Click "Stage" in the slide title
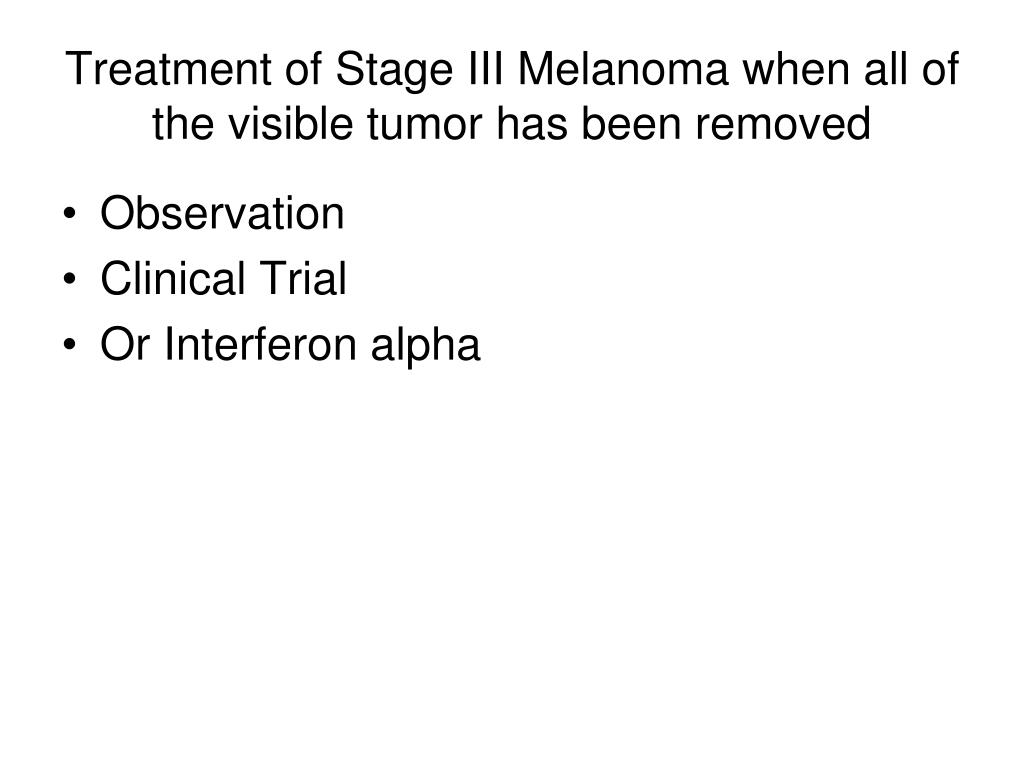1024x768 pixels. pyautogui.click(x=394, y=71)
